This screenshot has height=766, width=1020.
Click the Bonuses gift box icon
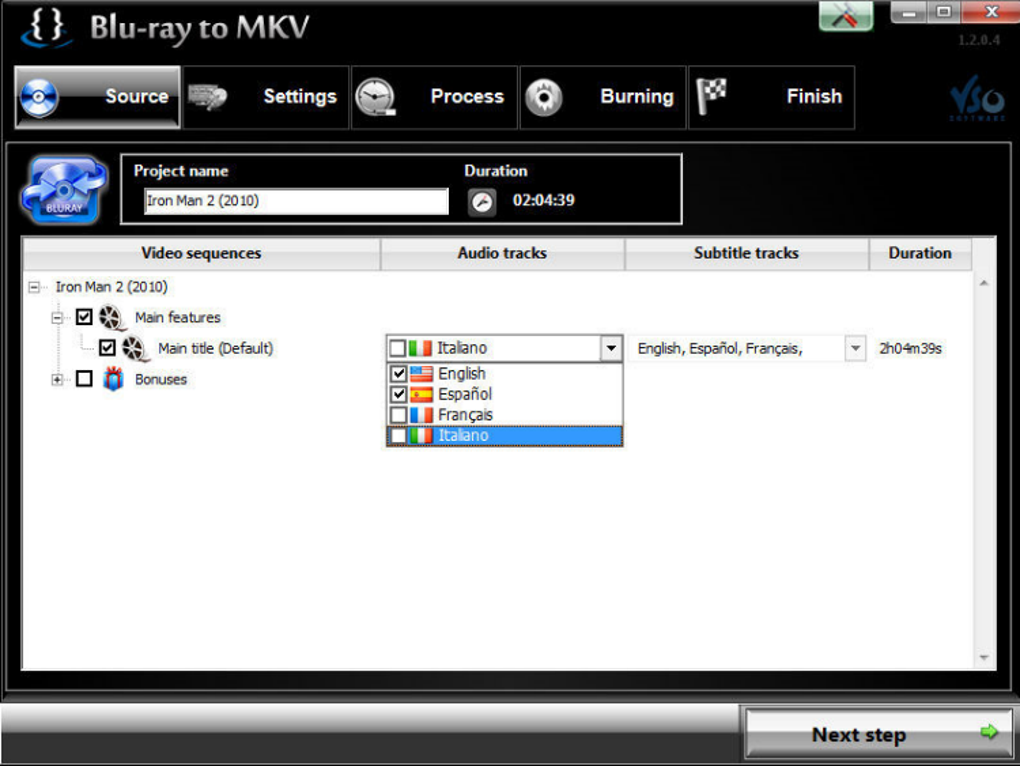click(113, 378)
